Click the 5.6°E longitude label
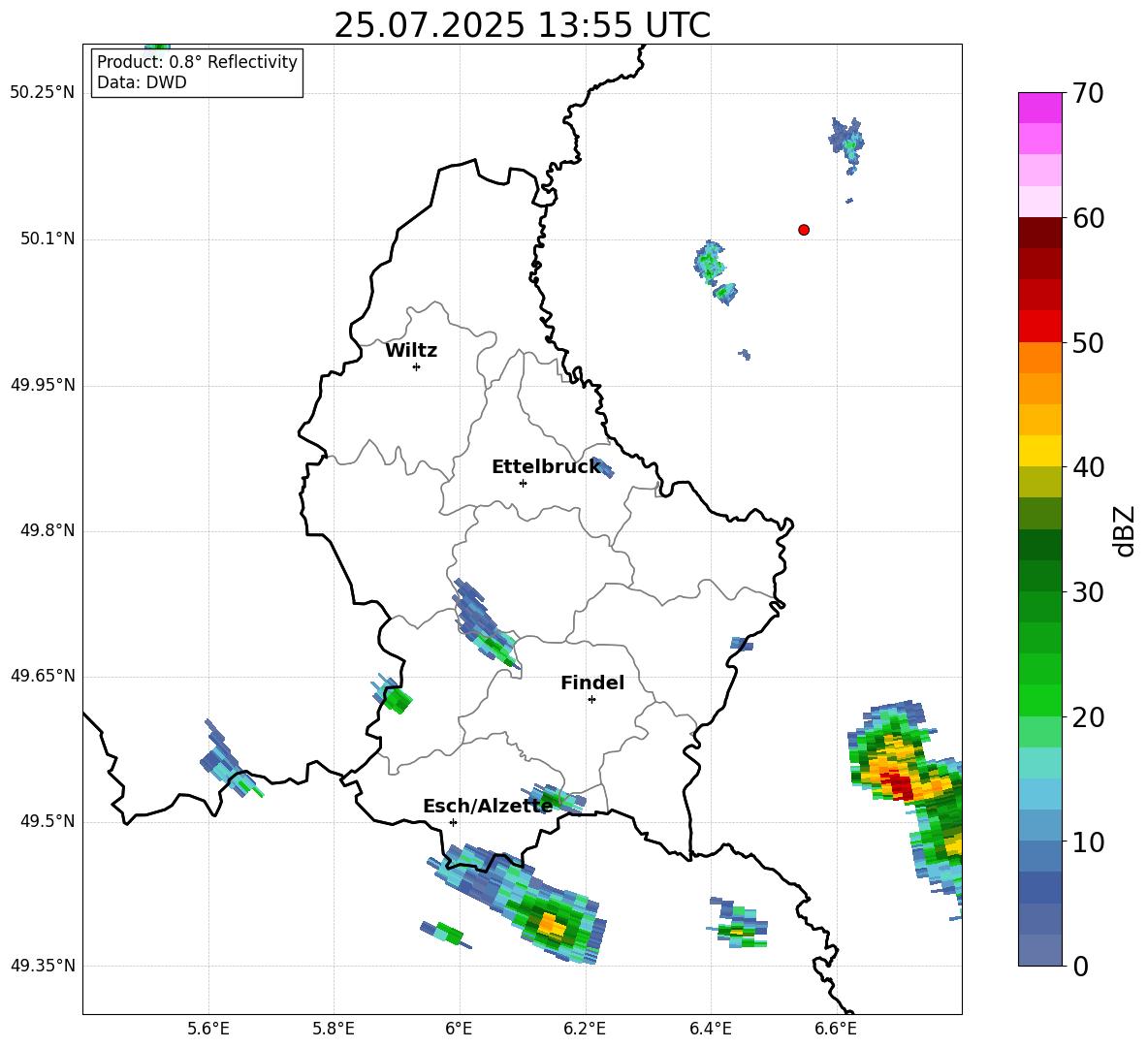The width and height of the screenshot is (1148, 1048). click(208, 1029)
